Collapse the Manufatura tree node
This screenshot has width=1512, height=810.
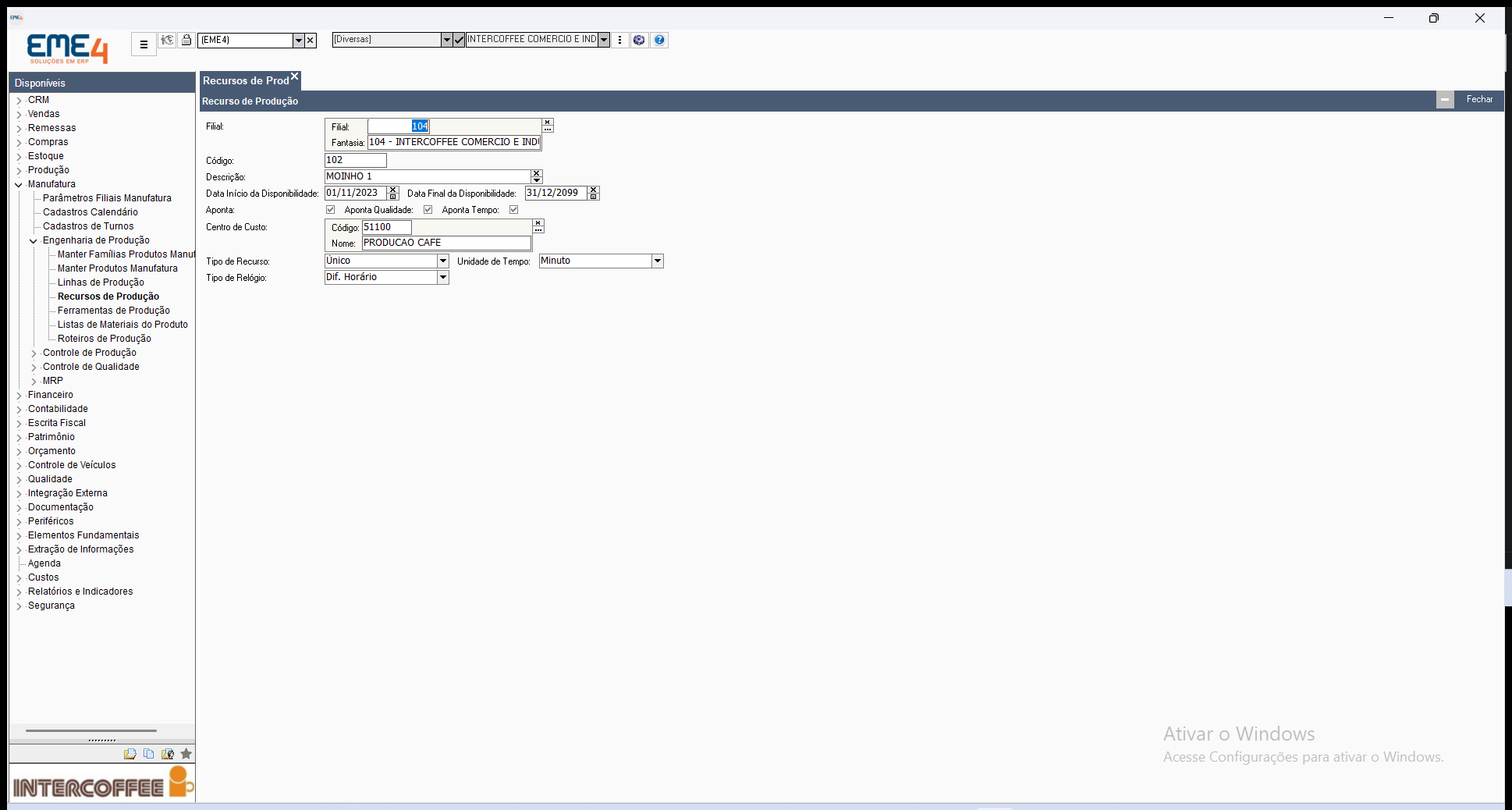(19, 185)
